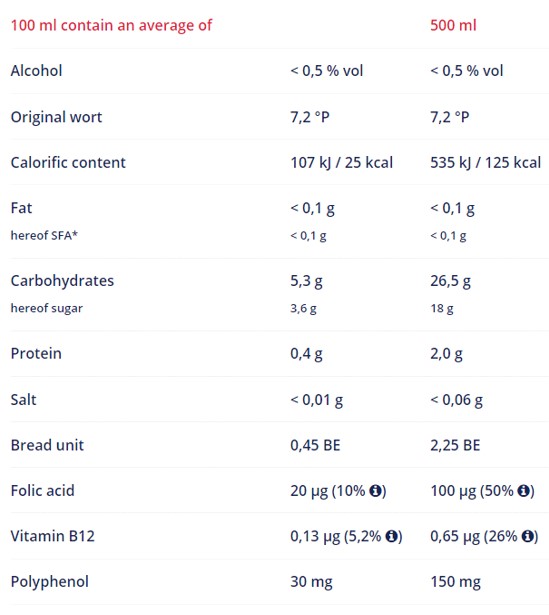Select the Protein value '2,0 g'
549x615 pixels.
click(446, 354)
